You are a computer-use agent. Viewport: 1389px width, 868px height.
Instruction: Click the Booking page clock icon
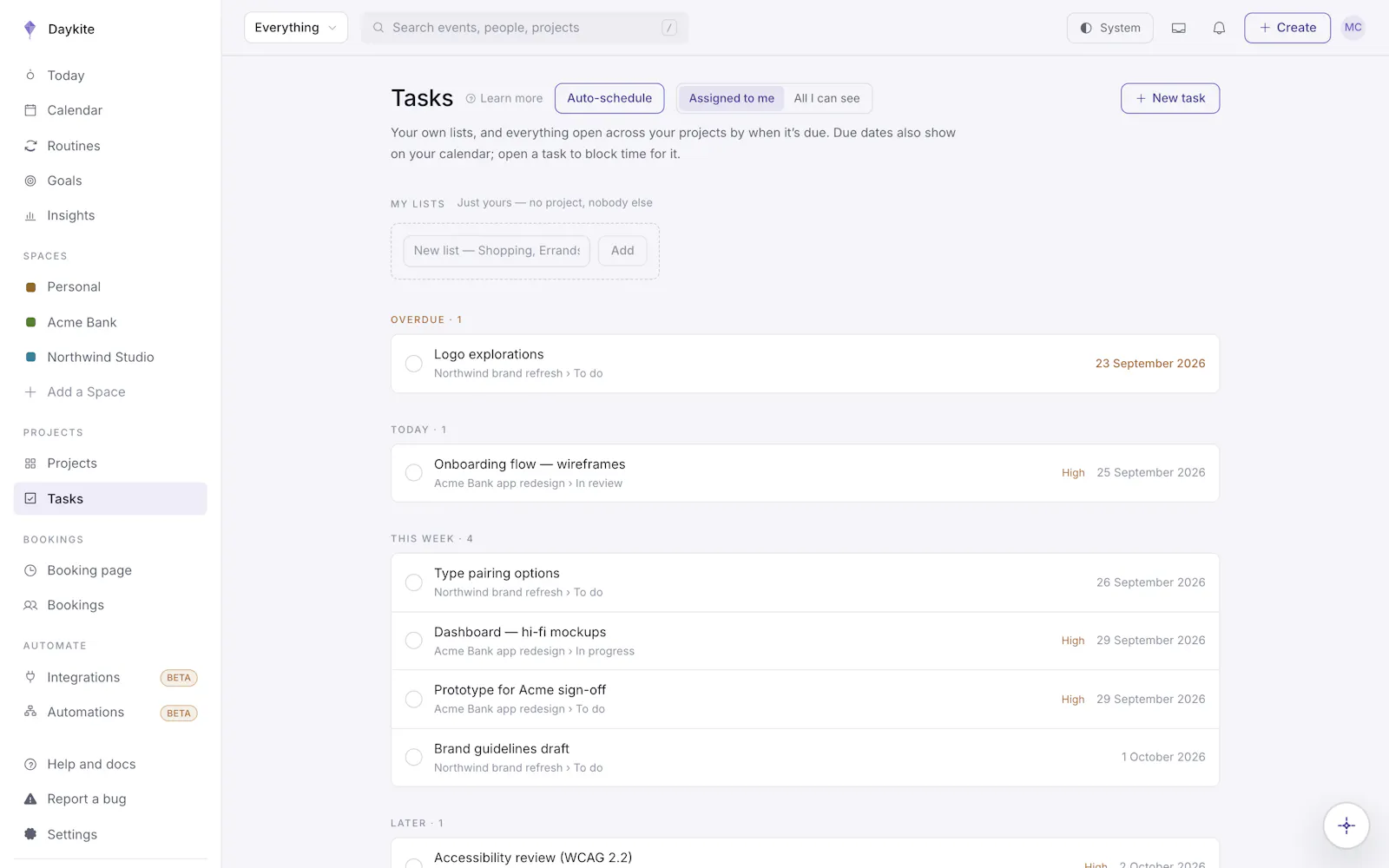pos(30,570)
